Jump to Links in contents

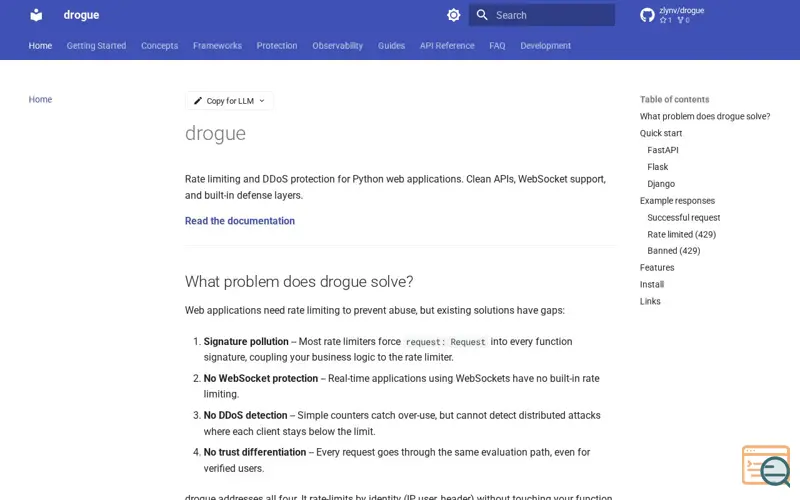(650, 301)
